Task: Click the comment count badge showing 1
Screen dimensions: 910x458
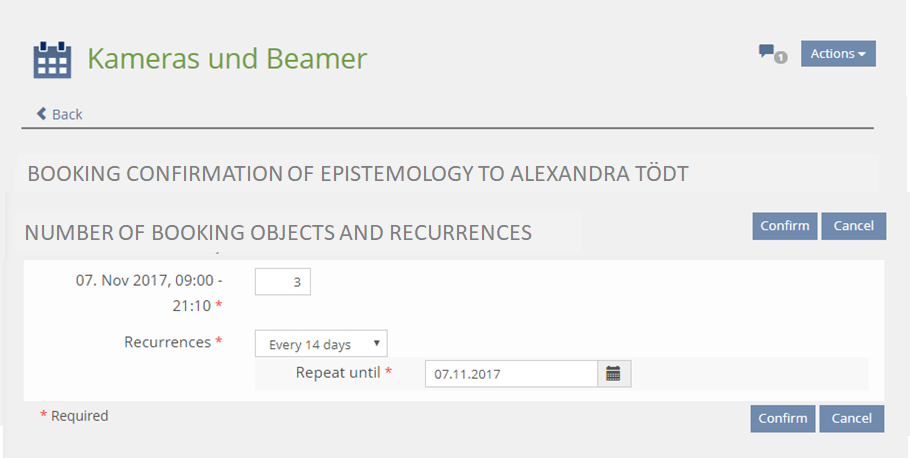Action: [781, 58]
